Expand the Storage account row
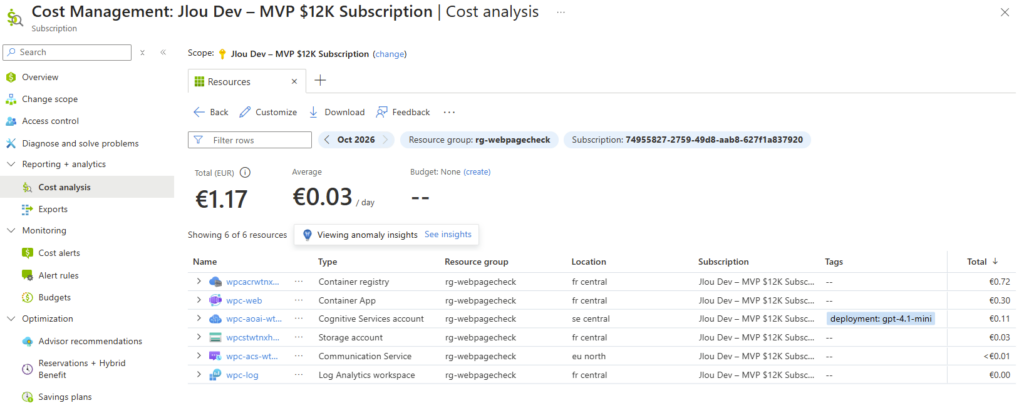Image resolution: width=1024 pixels, height=408 pixels. click(199, 337)
